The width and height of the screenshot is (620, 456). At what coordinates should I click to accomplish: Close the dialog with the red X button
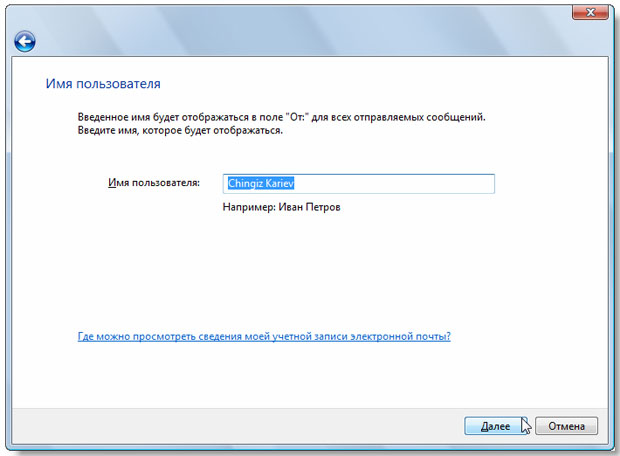pyautogui.click(x=590, y=12)
